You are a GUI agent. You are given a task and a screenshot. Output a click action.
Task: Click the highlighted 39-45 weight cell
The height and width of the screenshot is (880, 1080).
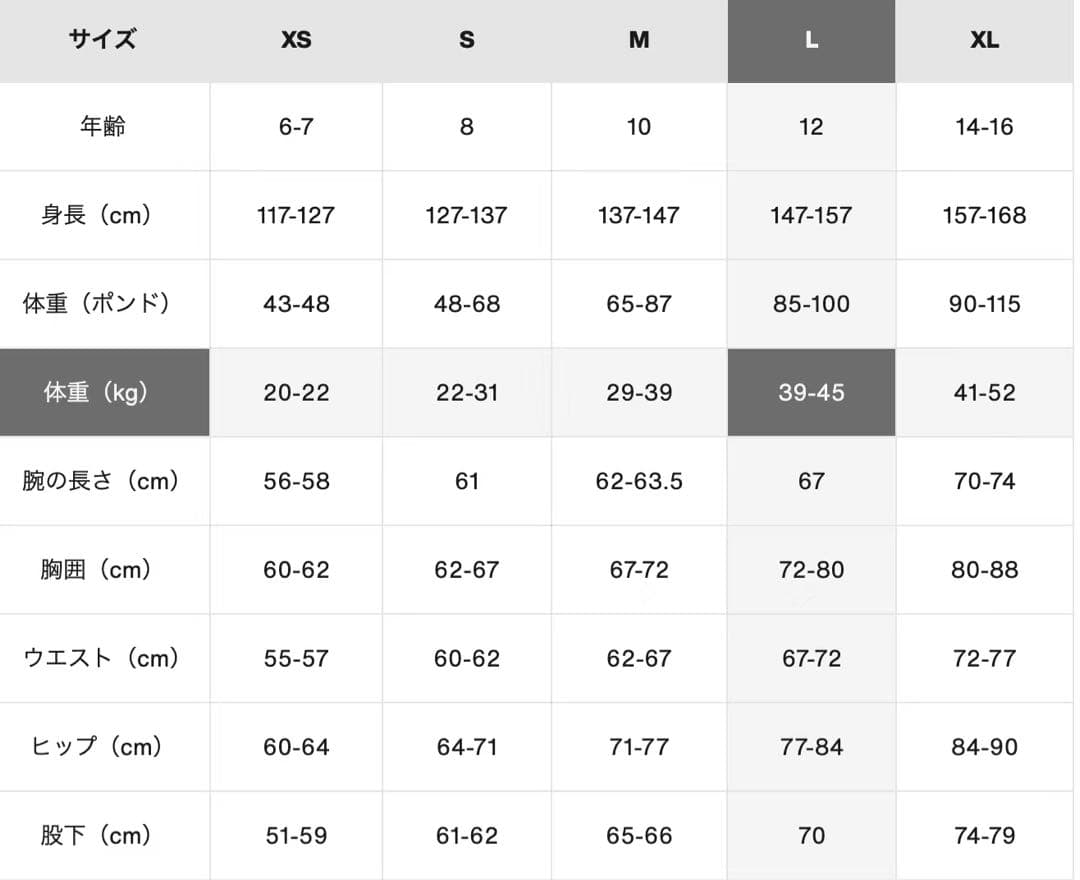coord(811,393)
